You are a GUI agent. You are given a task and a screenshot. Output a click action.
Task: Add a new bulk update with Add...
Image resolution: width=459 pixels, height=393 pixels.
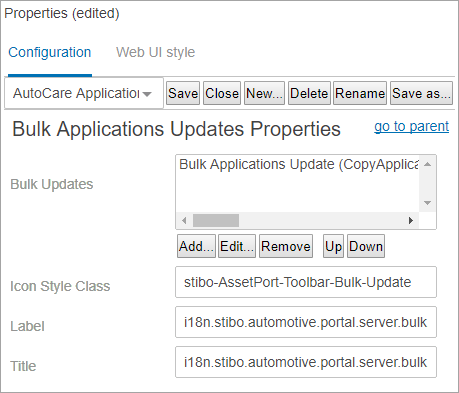point(196,246)
